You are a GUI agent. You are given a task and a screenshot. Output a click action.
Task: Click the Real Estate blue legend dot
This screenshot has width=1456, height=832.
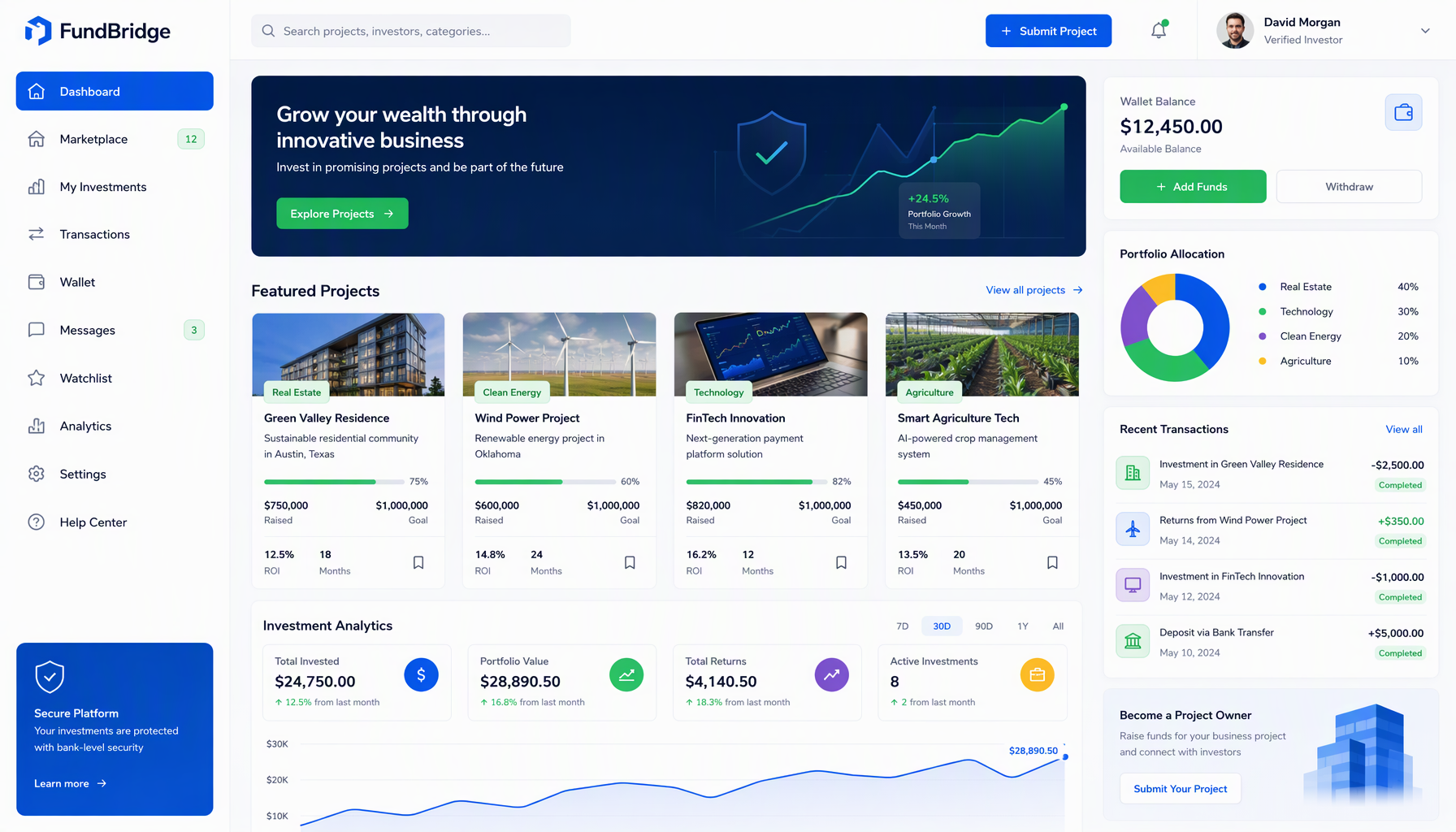click(1262, 287)
